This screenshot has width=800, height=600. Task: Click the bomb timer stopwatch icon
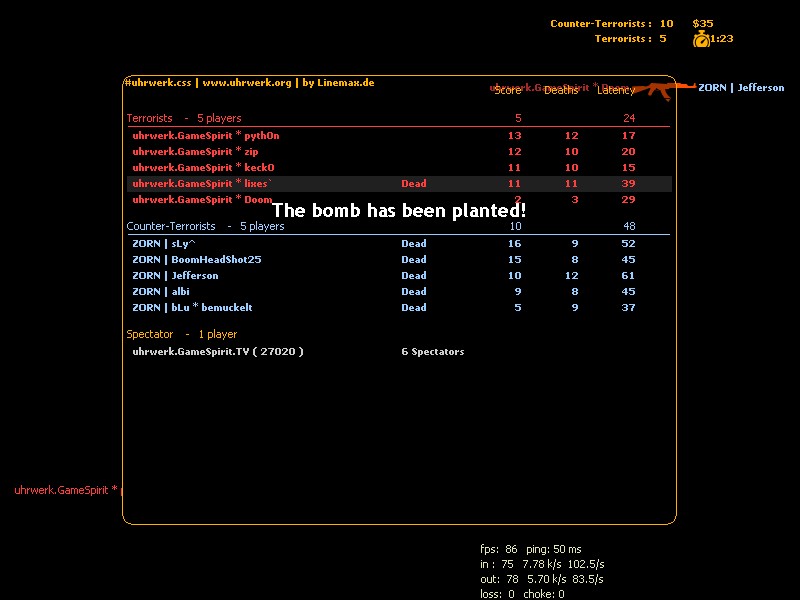701,39
